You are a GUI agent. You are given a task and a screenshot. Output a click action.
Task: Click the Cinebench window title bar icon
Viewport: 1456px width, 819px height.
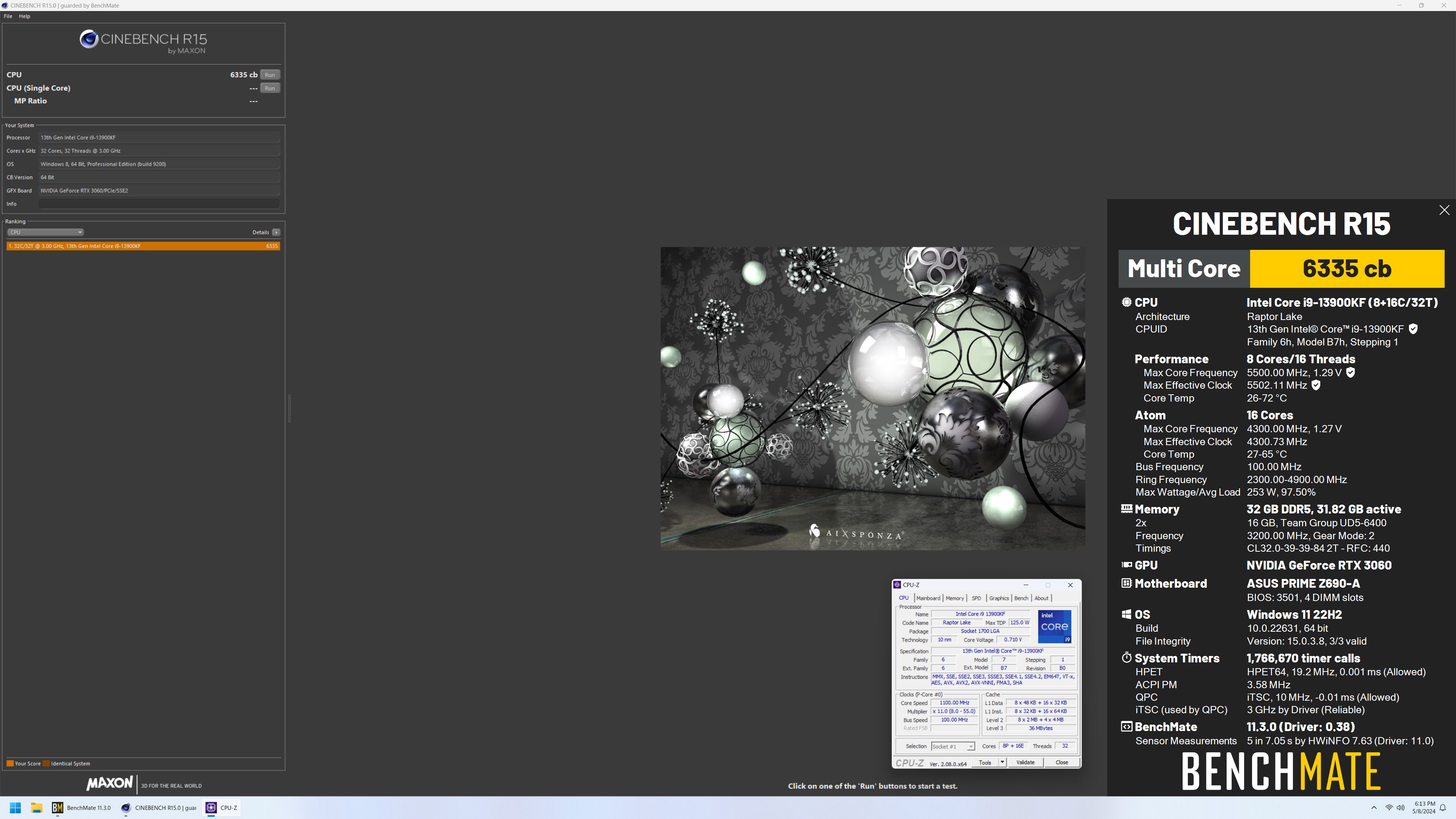click(x=5, y=5)
